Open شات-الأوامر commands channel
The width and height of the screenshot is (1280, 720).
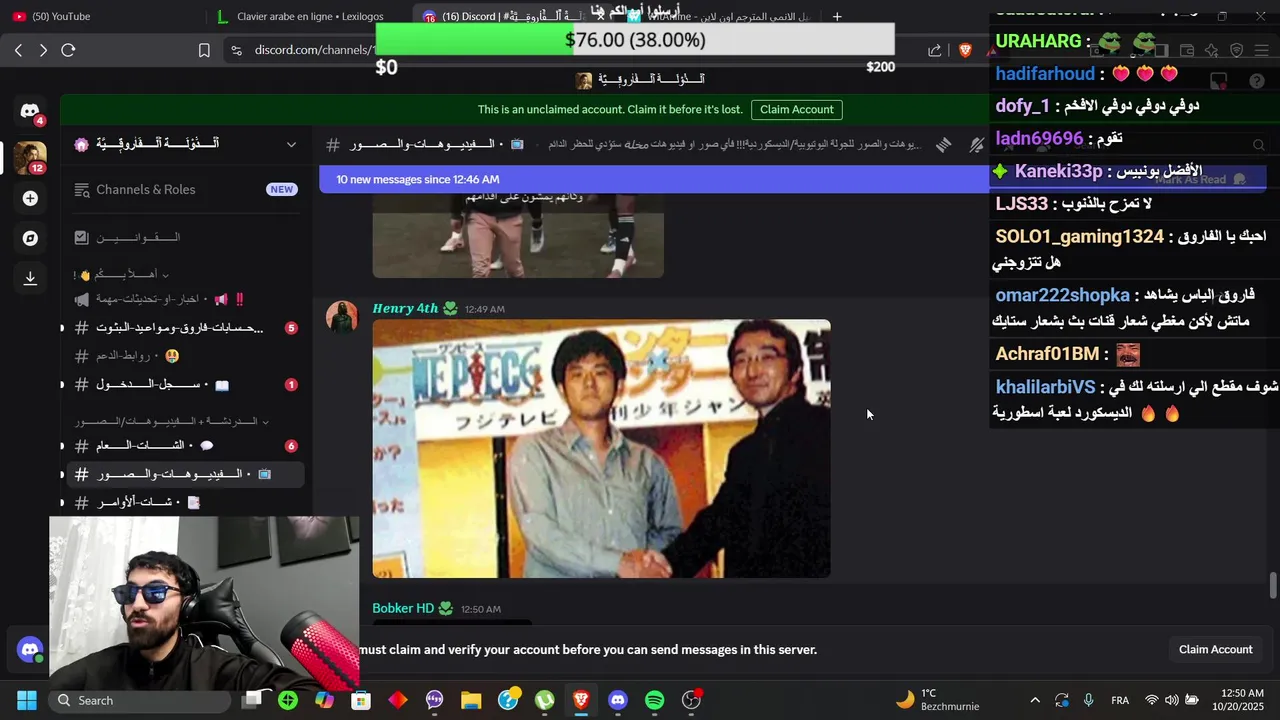click(184, 503)
